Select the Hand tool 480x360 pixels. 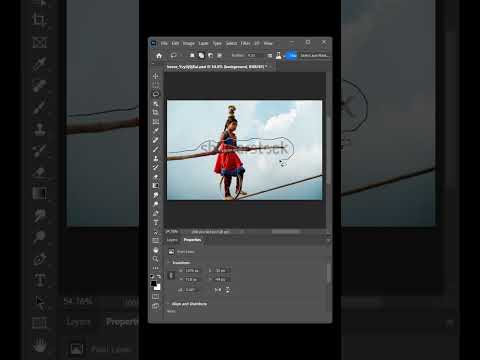coord(156,250)
